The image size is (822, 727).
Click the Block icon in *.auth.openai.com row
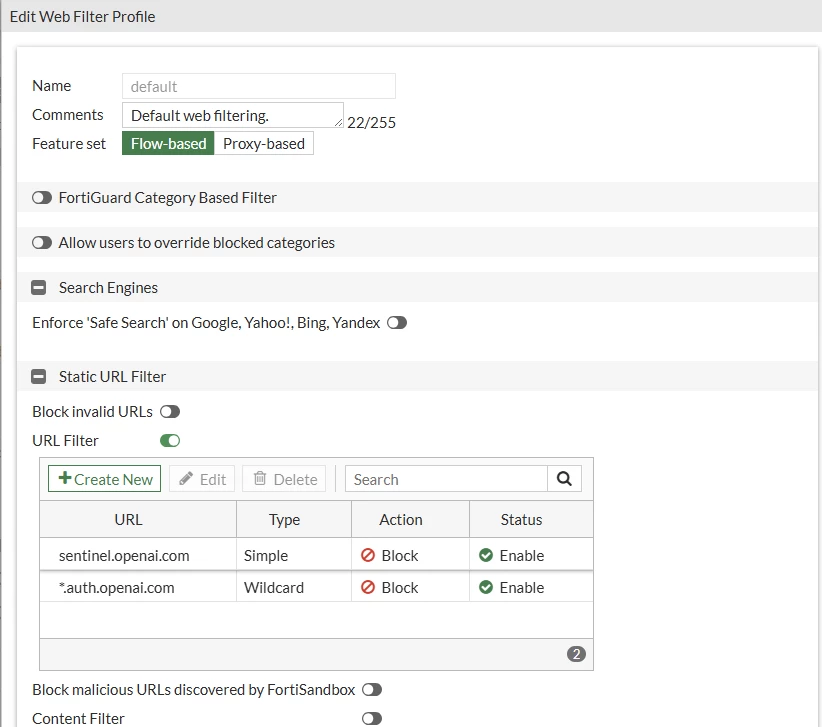(368, 587)
